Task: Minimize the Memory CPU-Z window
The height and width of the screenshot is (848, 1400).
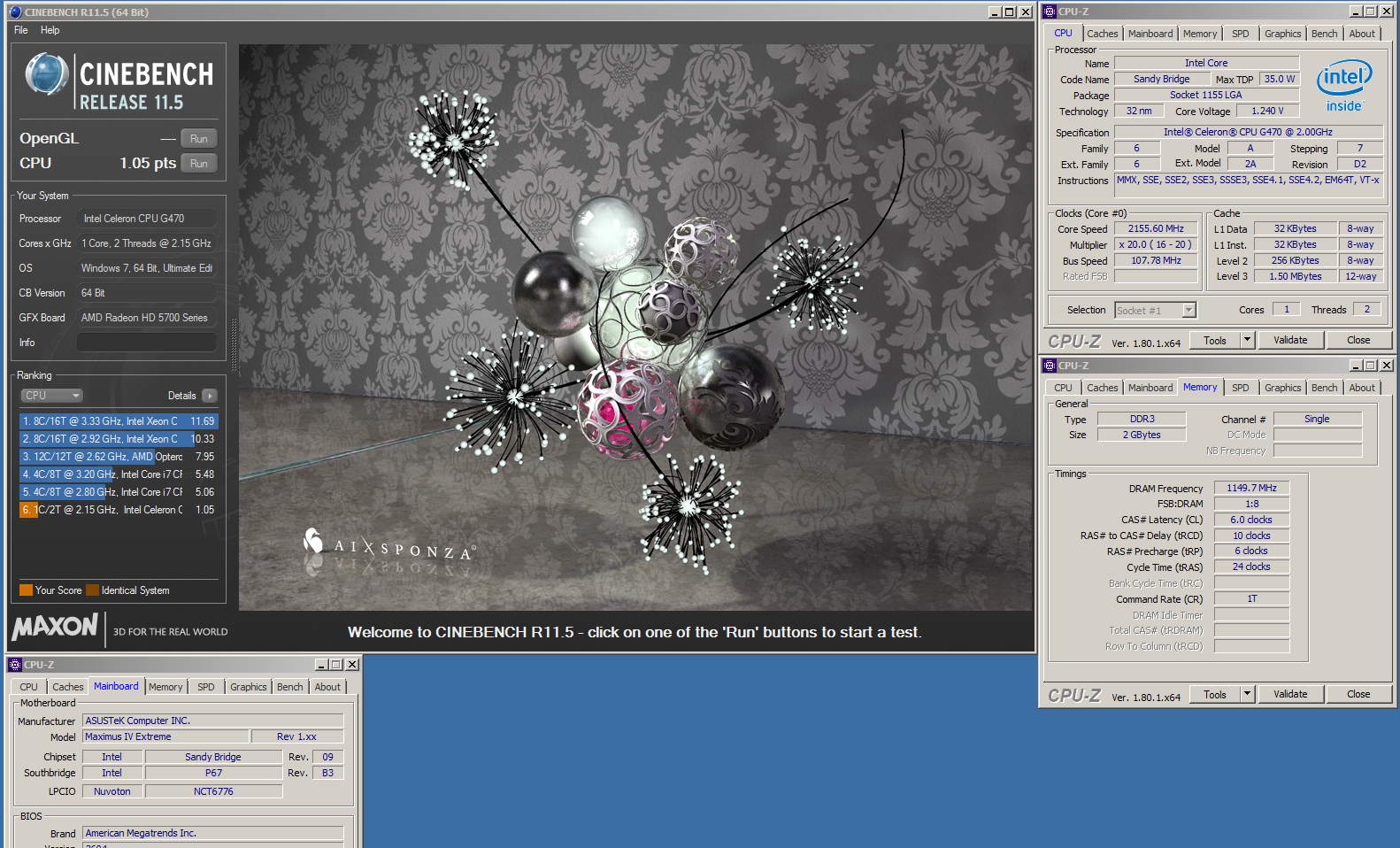Action: [1356, 366]
